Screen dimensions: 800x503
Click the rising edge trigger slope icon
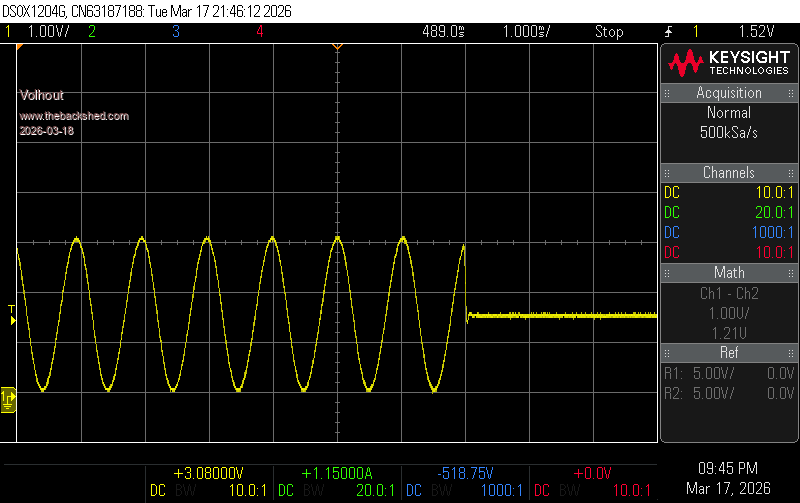[x=667, y=32]
